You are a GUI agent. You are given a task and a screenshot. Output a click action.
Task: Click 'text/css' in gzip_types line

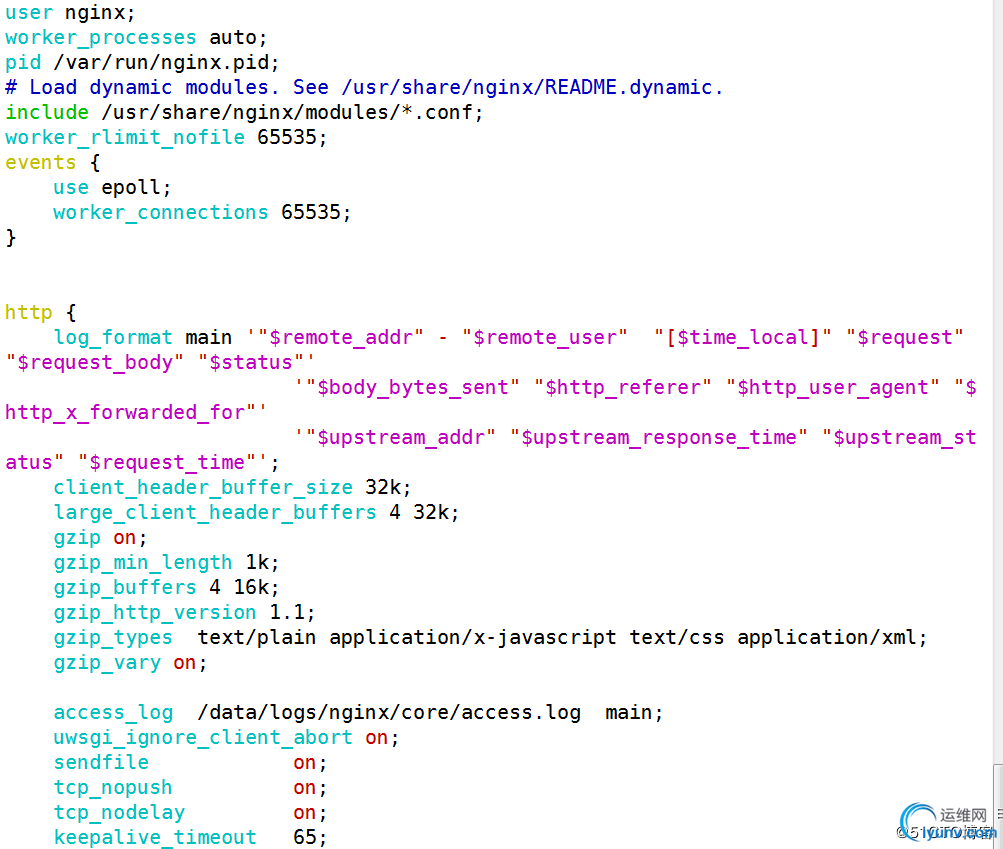click(x=677, y=637)
